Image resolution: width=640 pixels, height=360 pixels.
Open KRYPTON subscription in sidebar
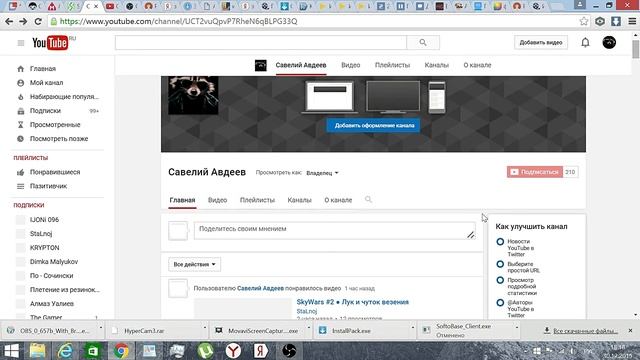(44, 248)
